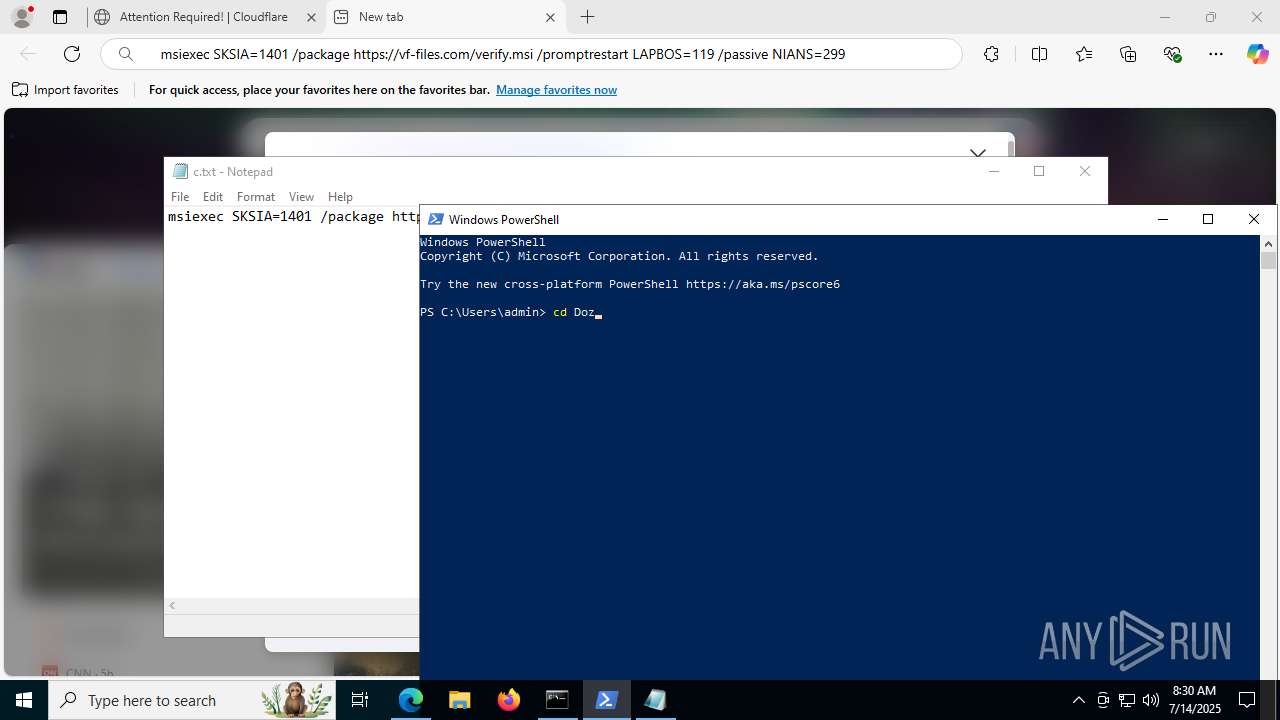This screenshot has height=720, width=1280.
Task: Maximize the Notepad window
Action: point(1039,171)
